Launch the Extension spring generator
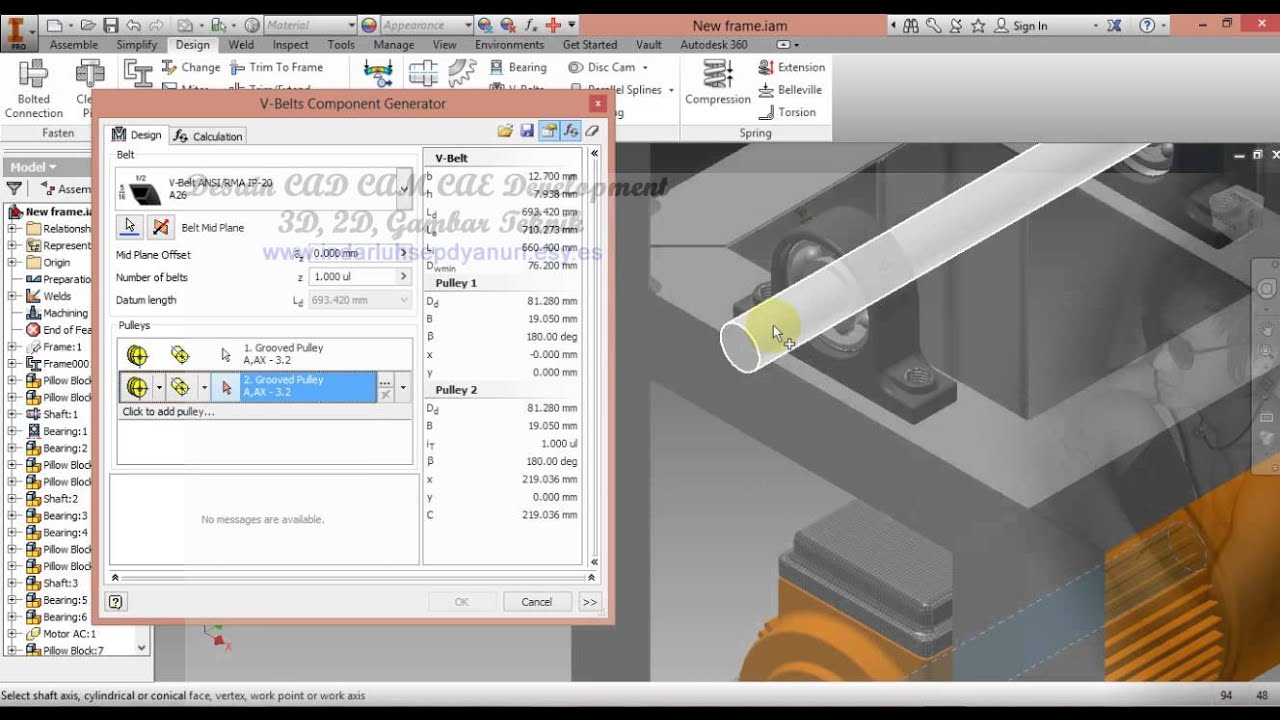Screen dimensions: 1280x720 (792, 67)
